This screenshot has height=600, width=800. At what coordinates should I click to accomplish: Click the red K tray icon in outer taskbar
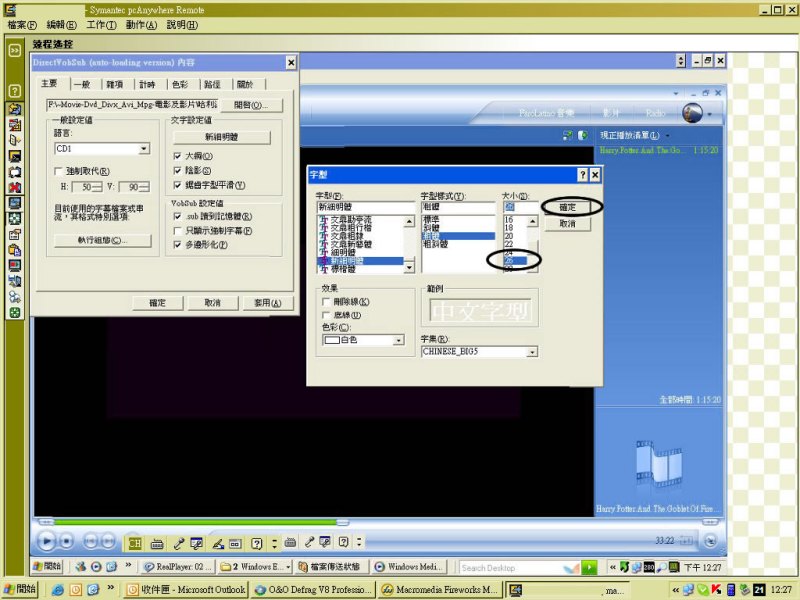click(x=716, y=590)
